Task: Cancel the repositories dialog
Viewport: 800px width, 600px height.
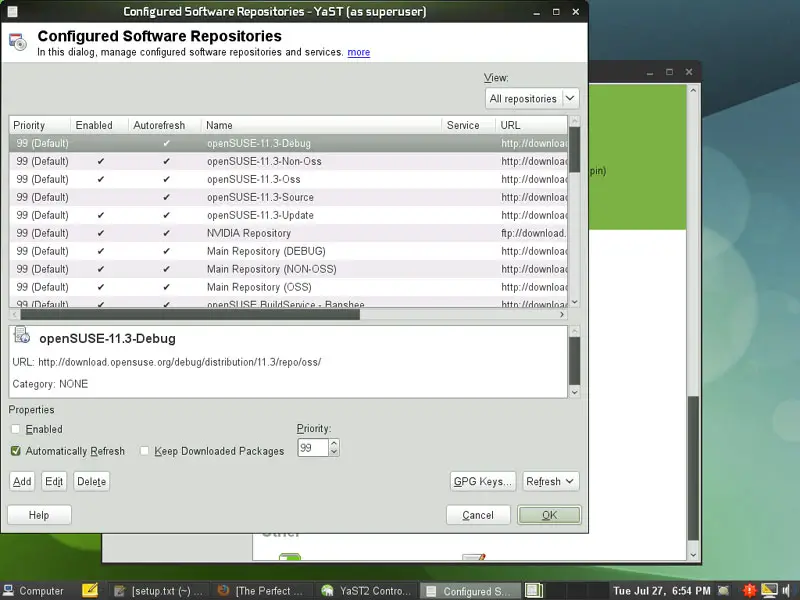Action: coord(478,515)
